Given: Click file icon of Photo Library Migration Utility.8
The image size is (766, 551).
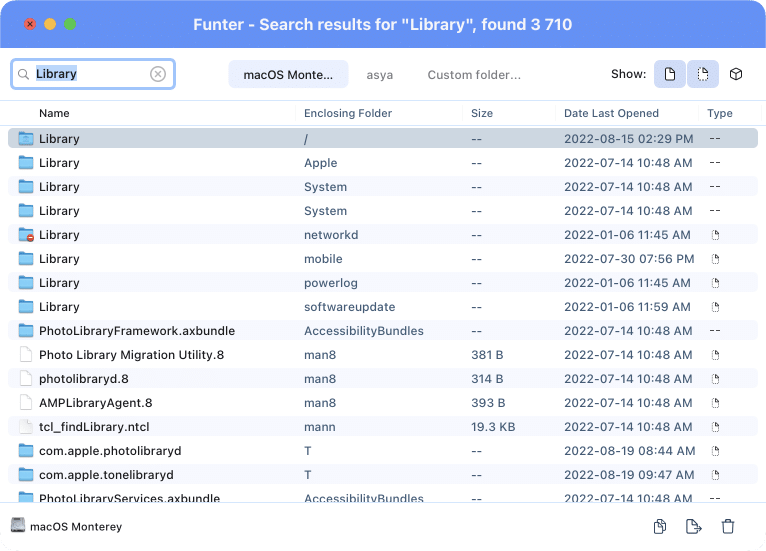Looking at the screenshot, I should 26,355.
